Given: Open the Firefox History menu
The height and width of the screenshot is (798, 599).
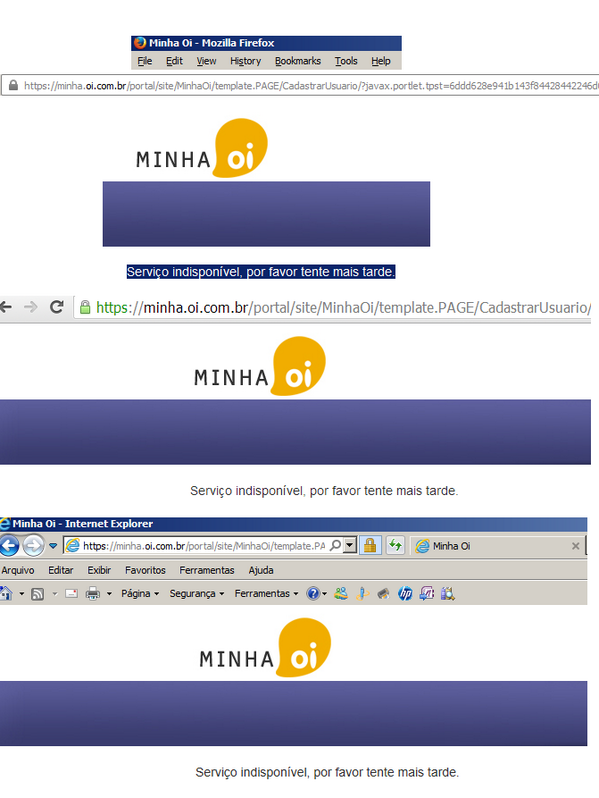Looking at the screenshot, I should point(245,61).
